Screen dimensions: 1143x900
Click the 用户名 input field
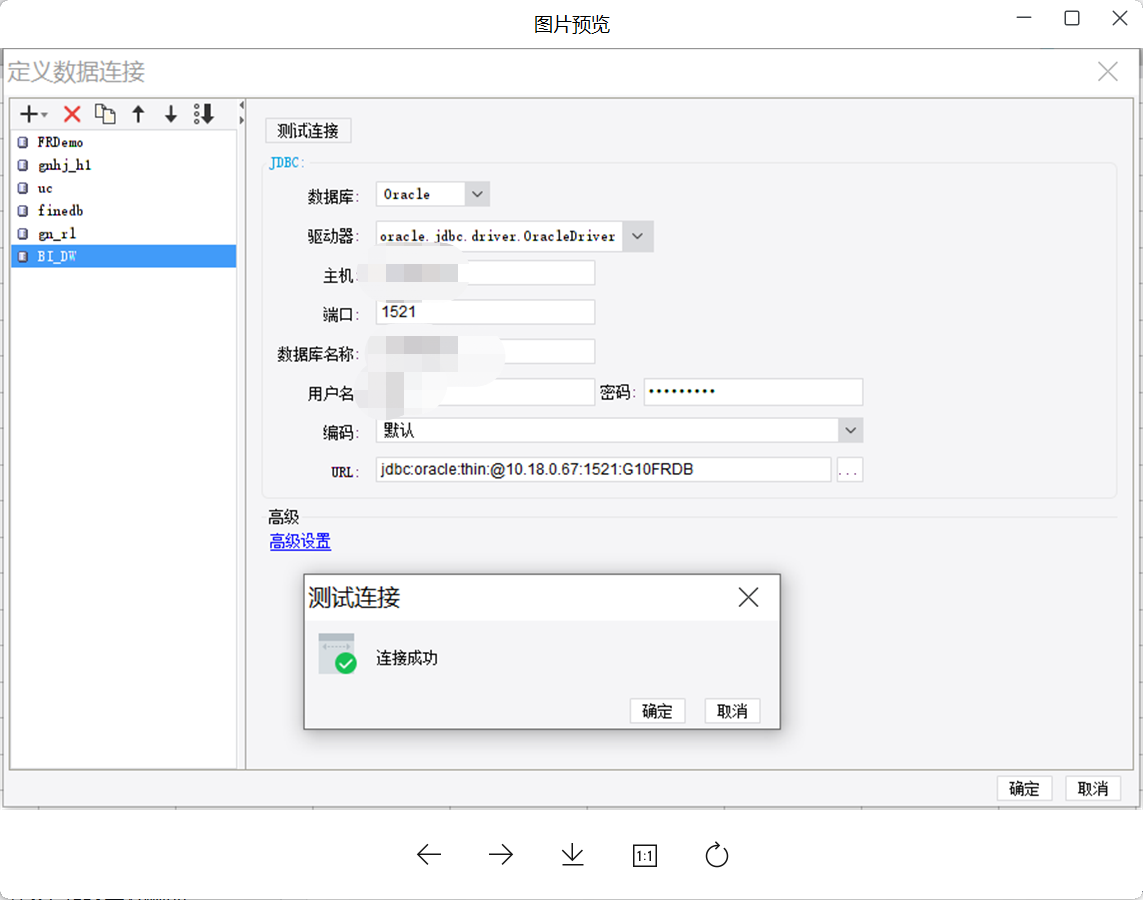click(x=485, y=391)
